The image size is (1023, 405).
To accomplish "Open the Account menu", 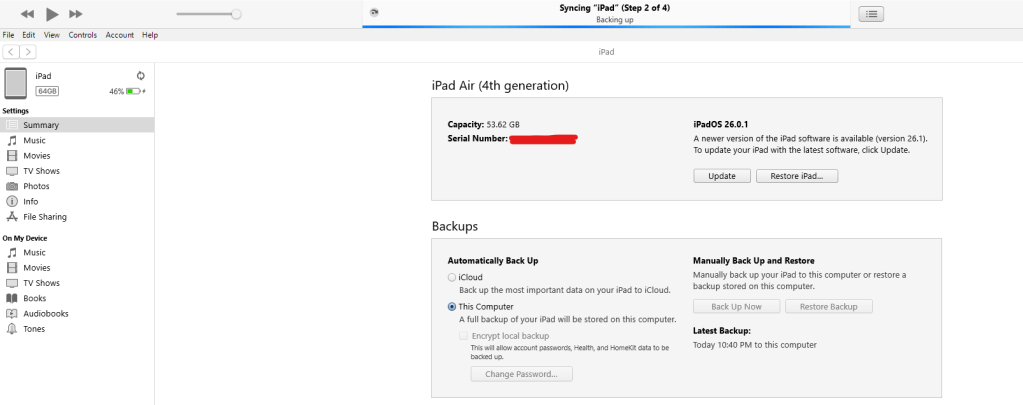I will coord(120,35).
